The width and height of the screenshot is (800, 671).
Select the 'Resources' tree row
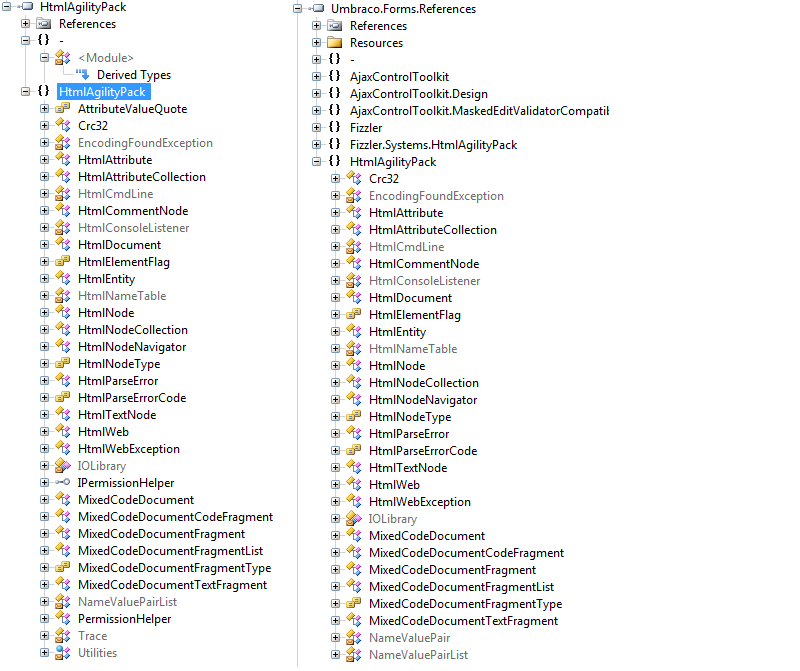click(x=377, y=43)
